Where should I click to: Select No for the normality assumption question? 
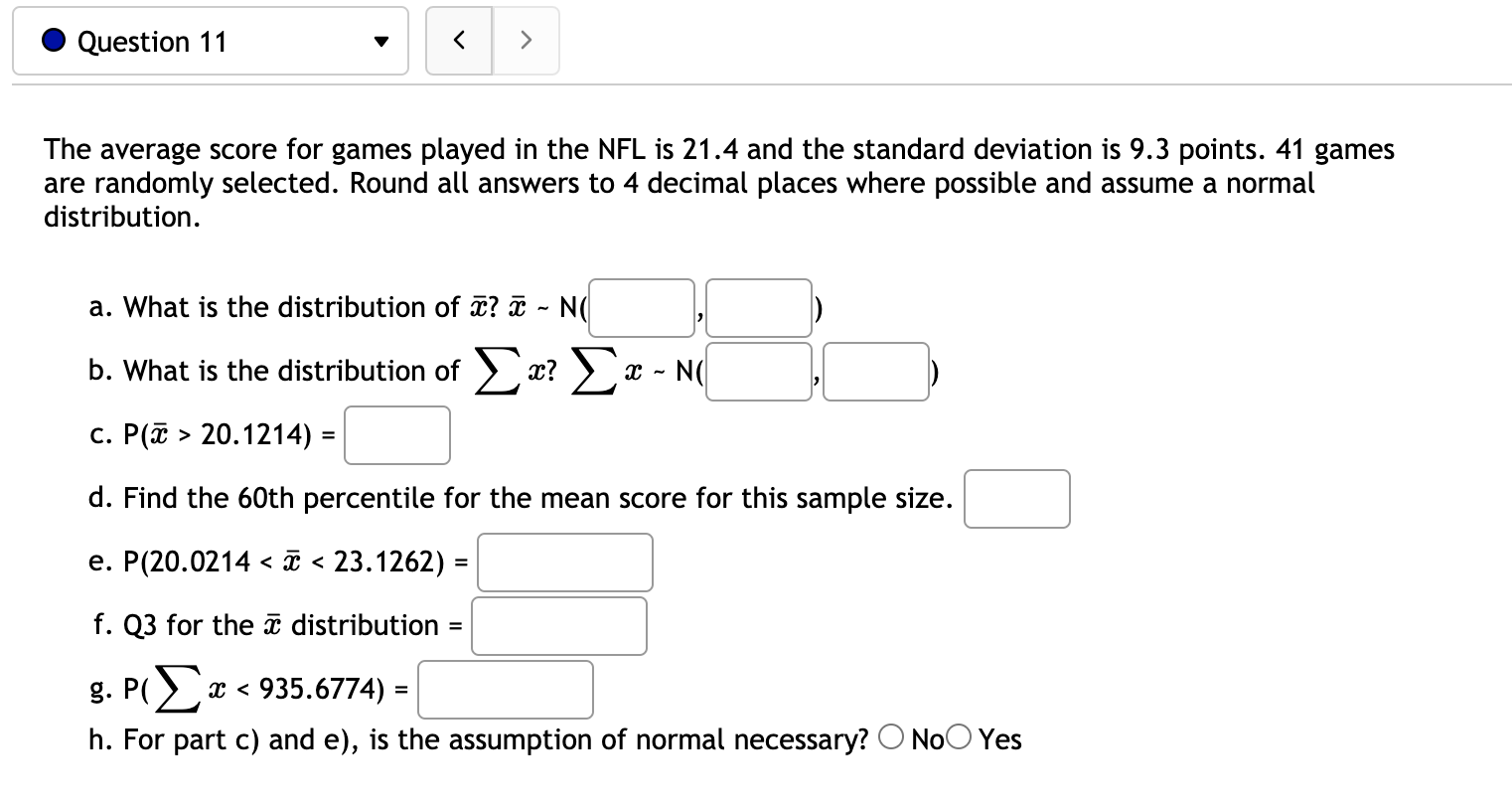tap(891, 737)
